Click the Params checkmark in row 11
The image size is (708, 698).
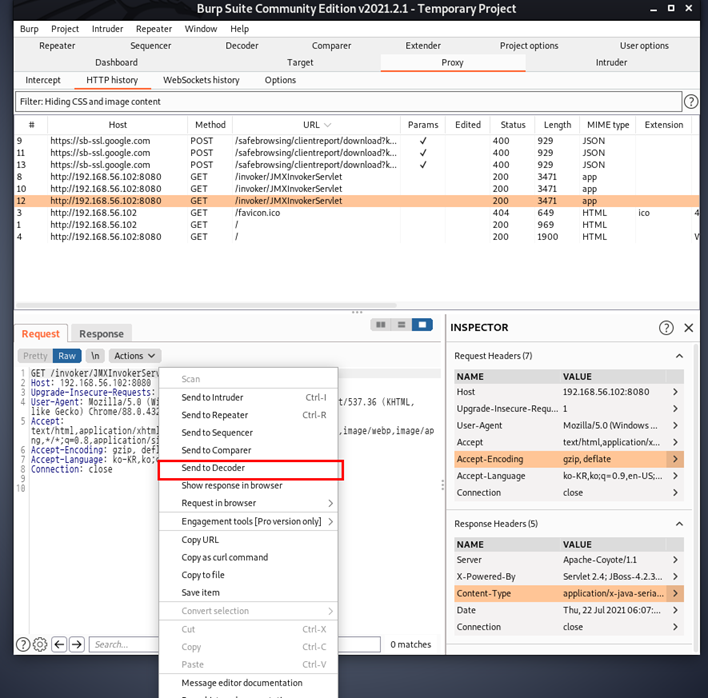click(x=423, y=153)
